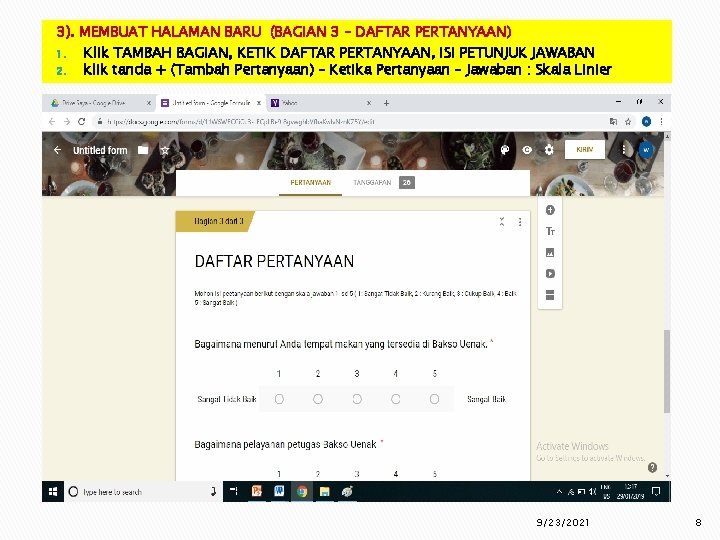Click the move to folder icon

(x=143, y=150)
